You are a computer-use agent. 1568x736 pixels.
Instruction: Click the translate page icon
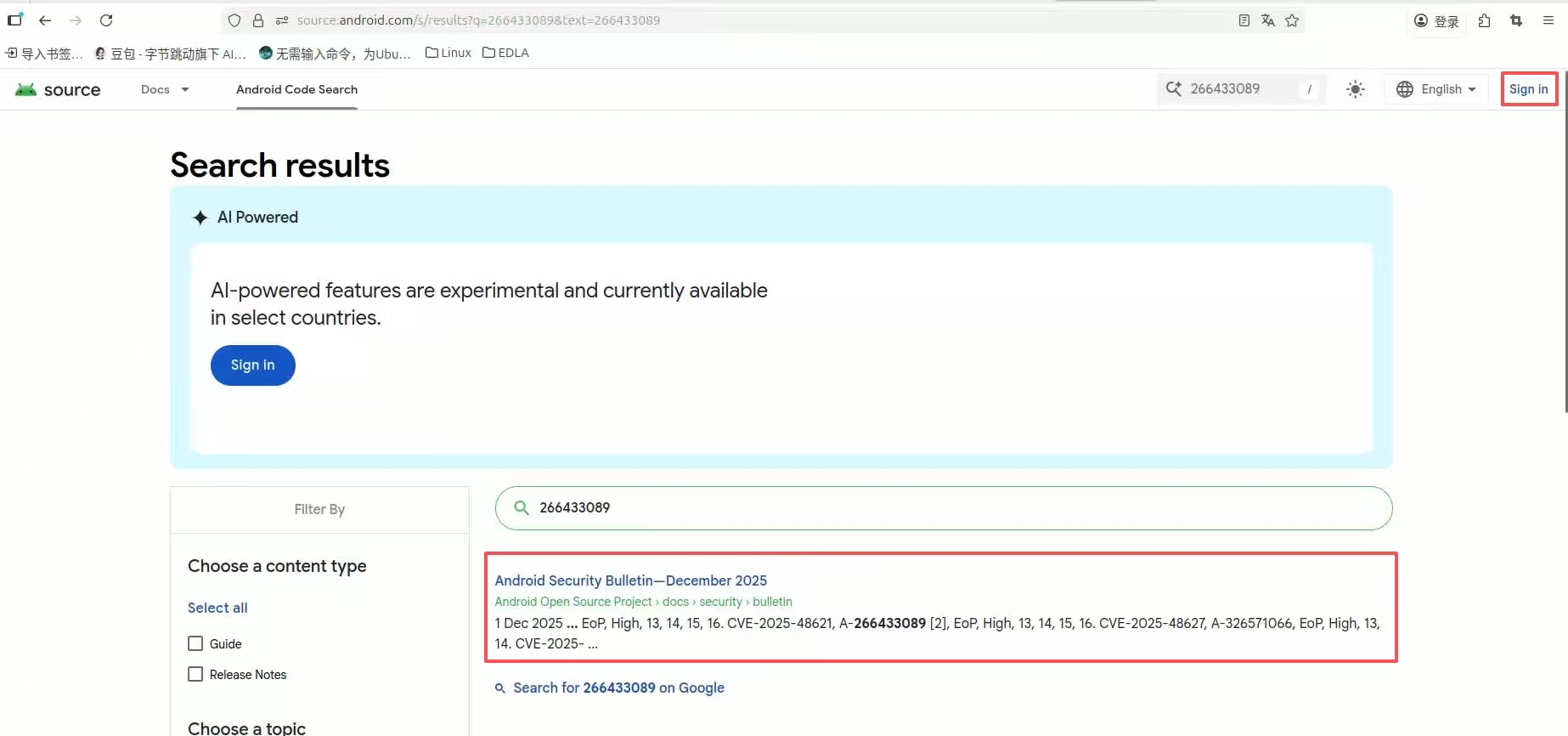click(x=1268, y=20)
